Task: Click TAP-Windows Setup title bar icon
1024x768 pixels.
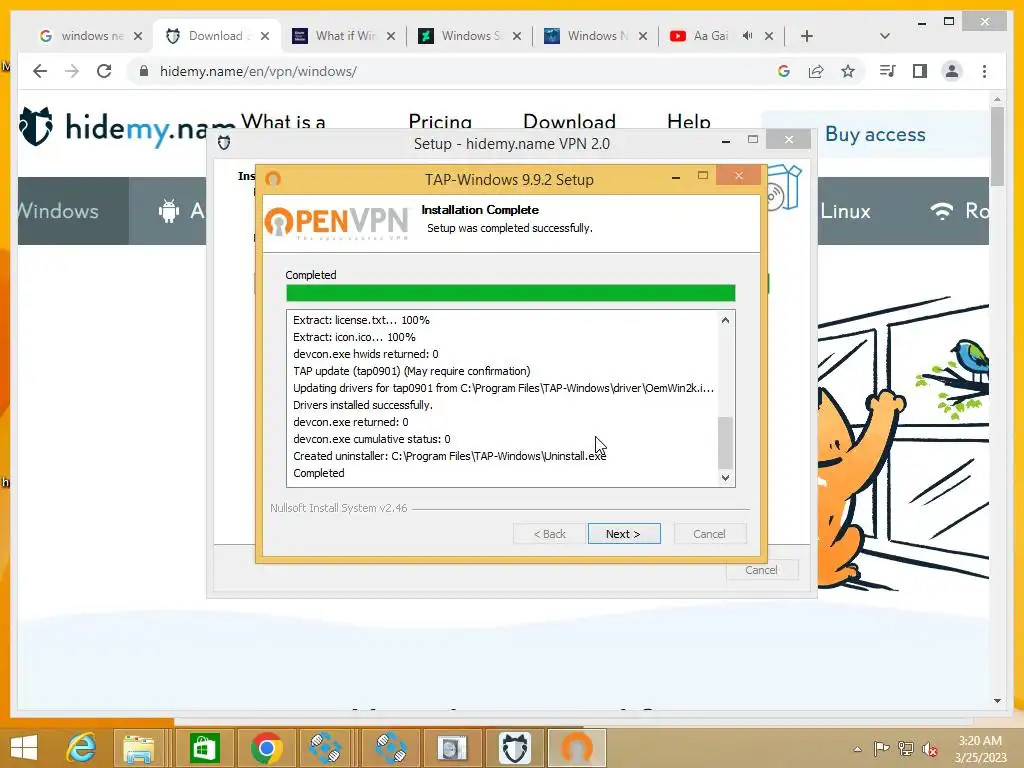Action: 273,178
